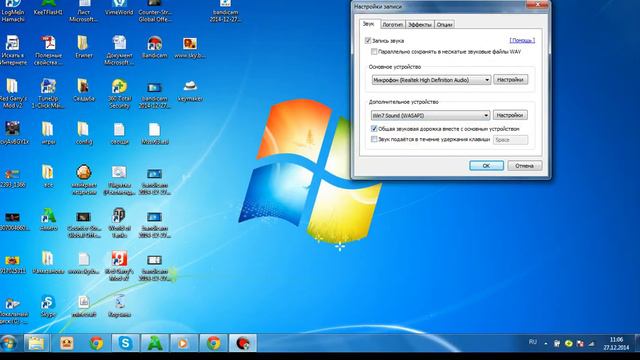
Task: Select the Звук tab
Action: click(369, 24)
